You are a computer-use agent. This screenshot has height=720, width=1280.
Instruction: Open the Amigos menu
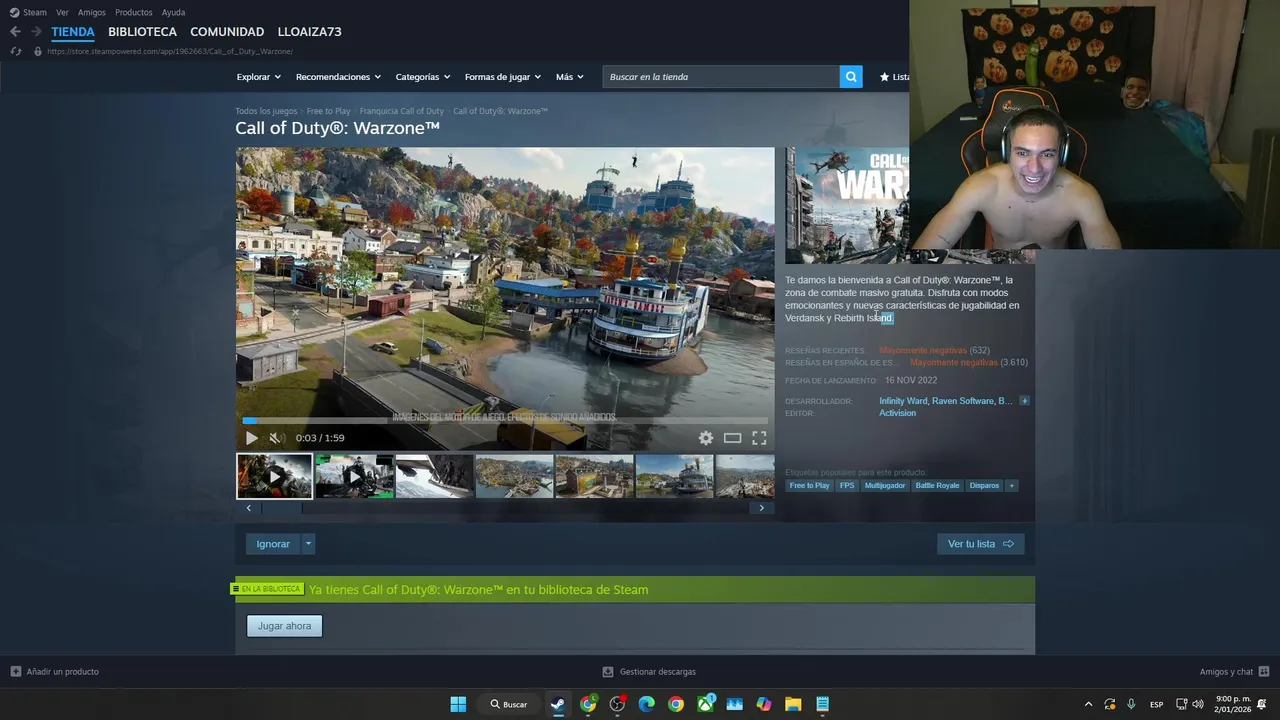pyautogui.click(x=92, y=12)
